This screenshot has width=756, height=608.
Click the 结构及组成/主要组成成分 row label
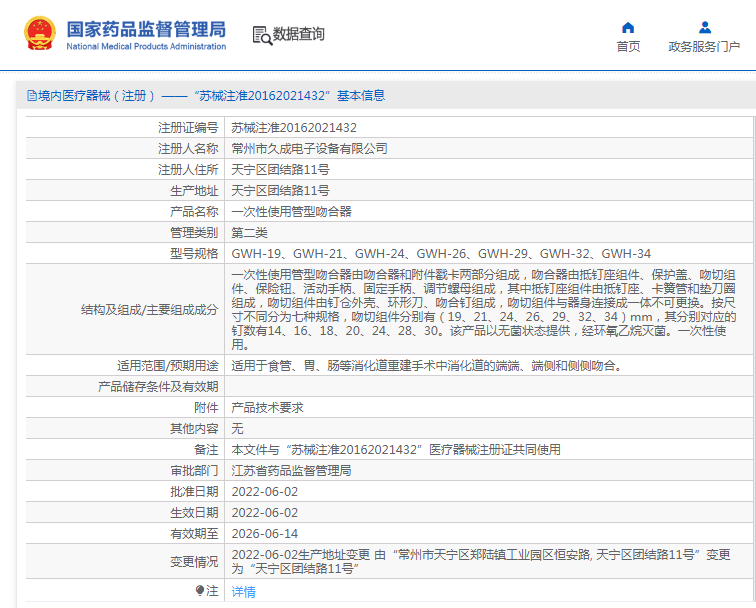coord(149,310)
